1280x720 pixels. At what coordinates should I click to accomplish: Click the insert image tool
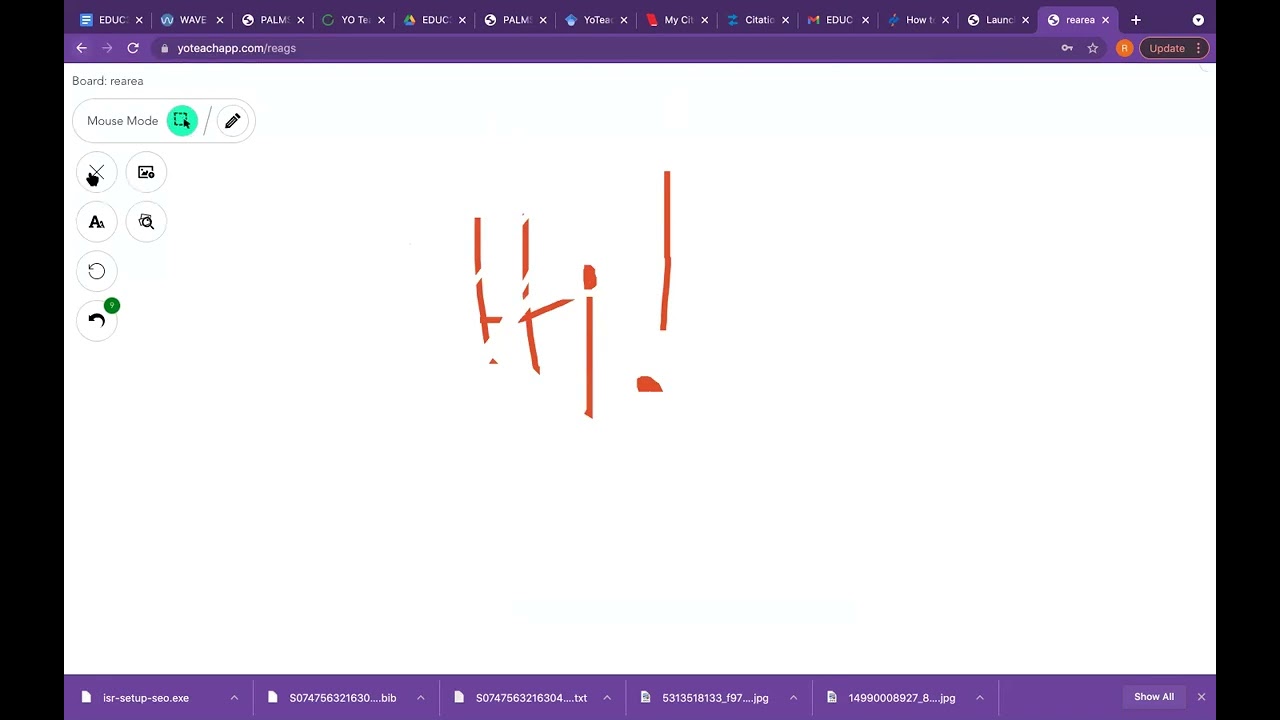(146, 173)
